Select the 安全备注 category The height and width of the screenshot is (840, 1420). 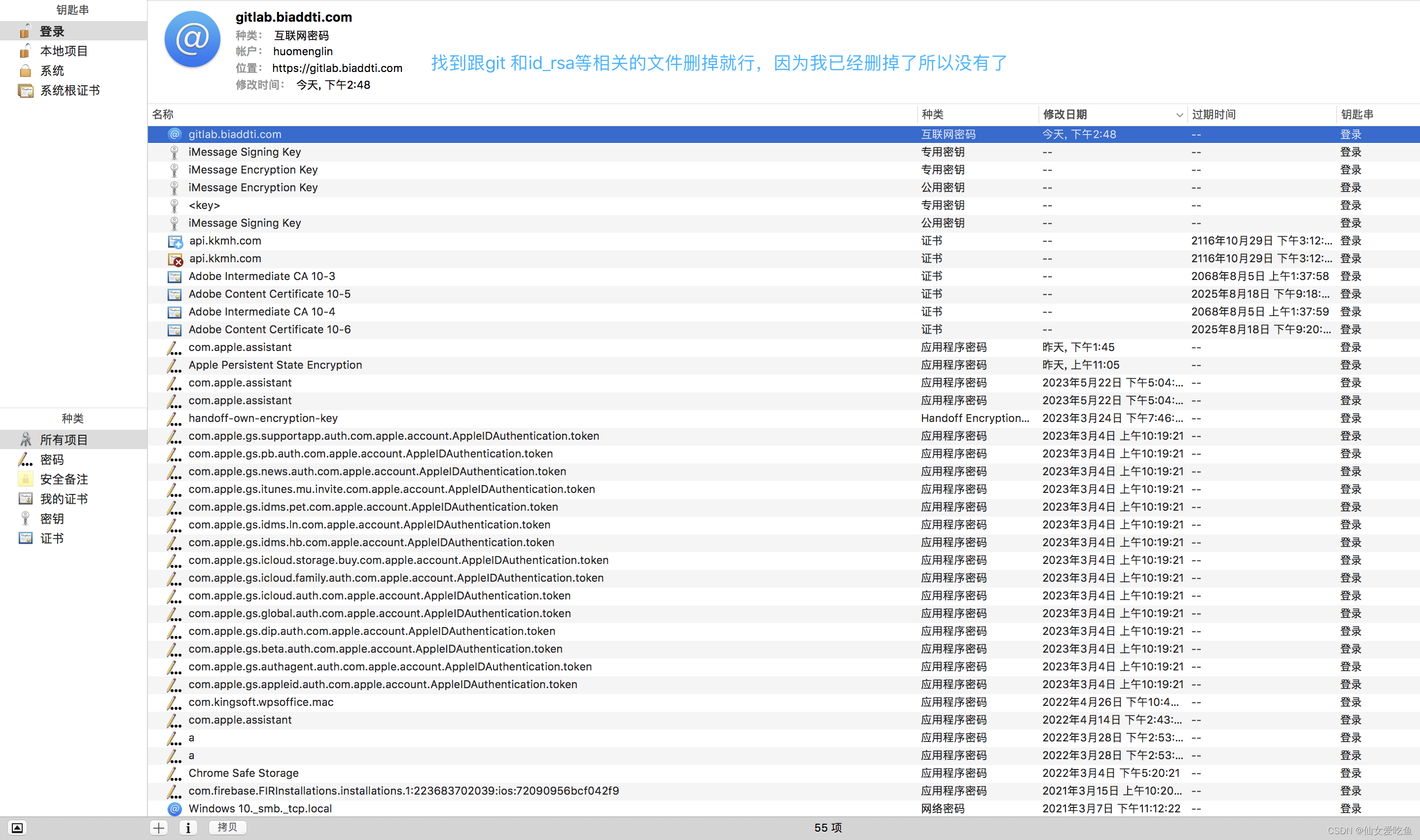(73, 480)
